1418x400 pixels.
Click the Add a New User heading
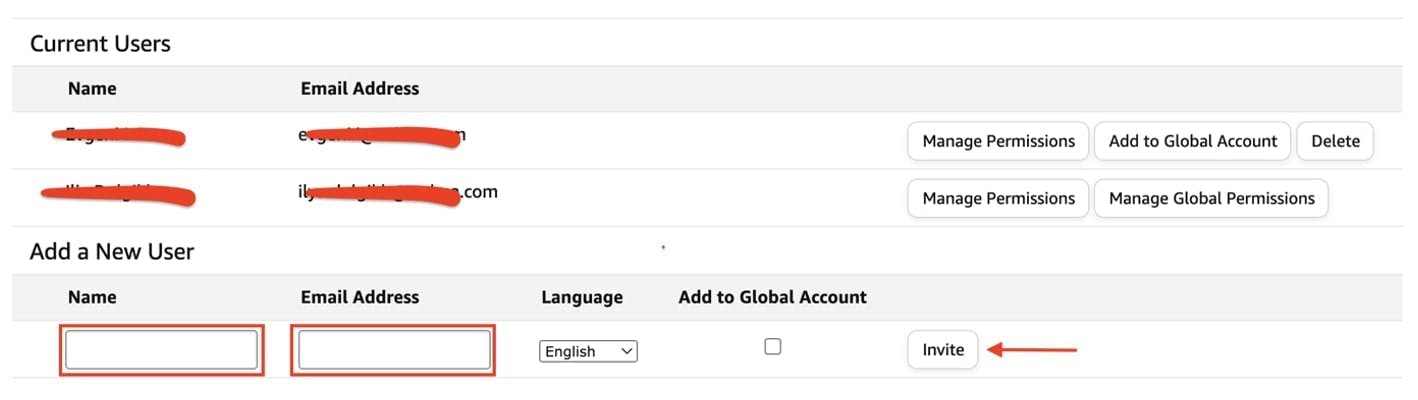pos(112,251)
